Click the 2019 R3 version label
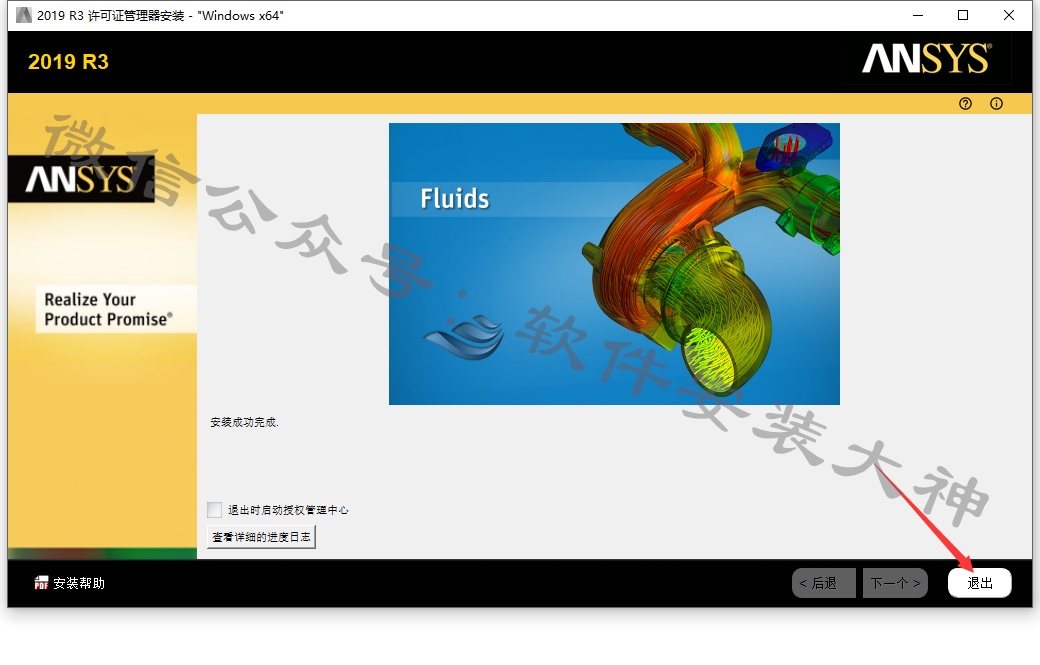 pos(68,62)
